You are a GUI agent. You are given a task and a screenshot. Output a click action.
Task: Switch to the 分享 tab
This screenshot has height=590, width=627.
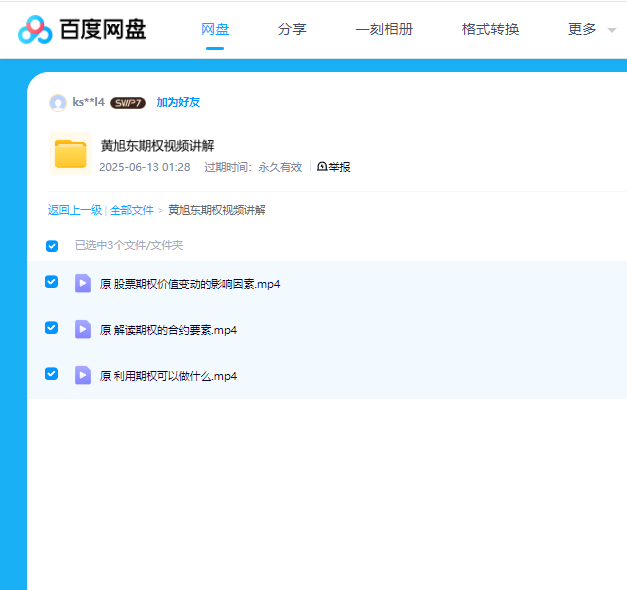292,29
